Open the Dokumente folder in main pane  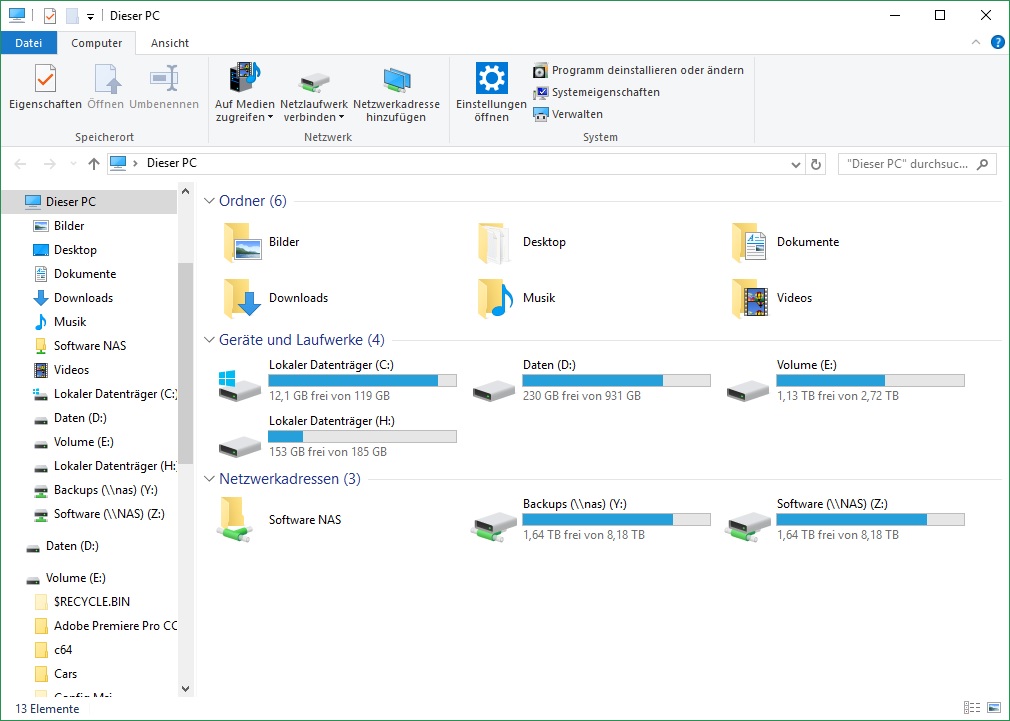coord(785,242)
